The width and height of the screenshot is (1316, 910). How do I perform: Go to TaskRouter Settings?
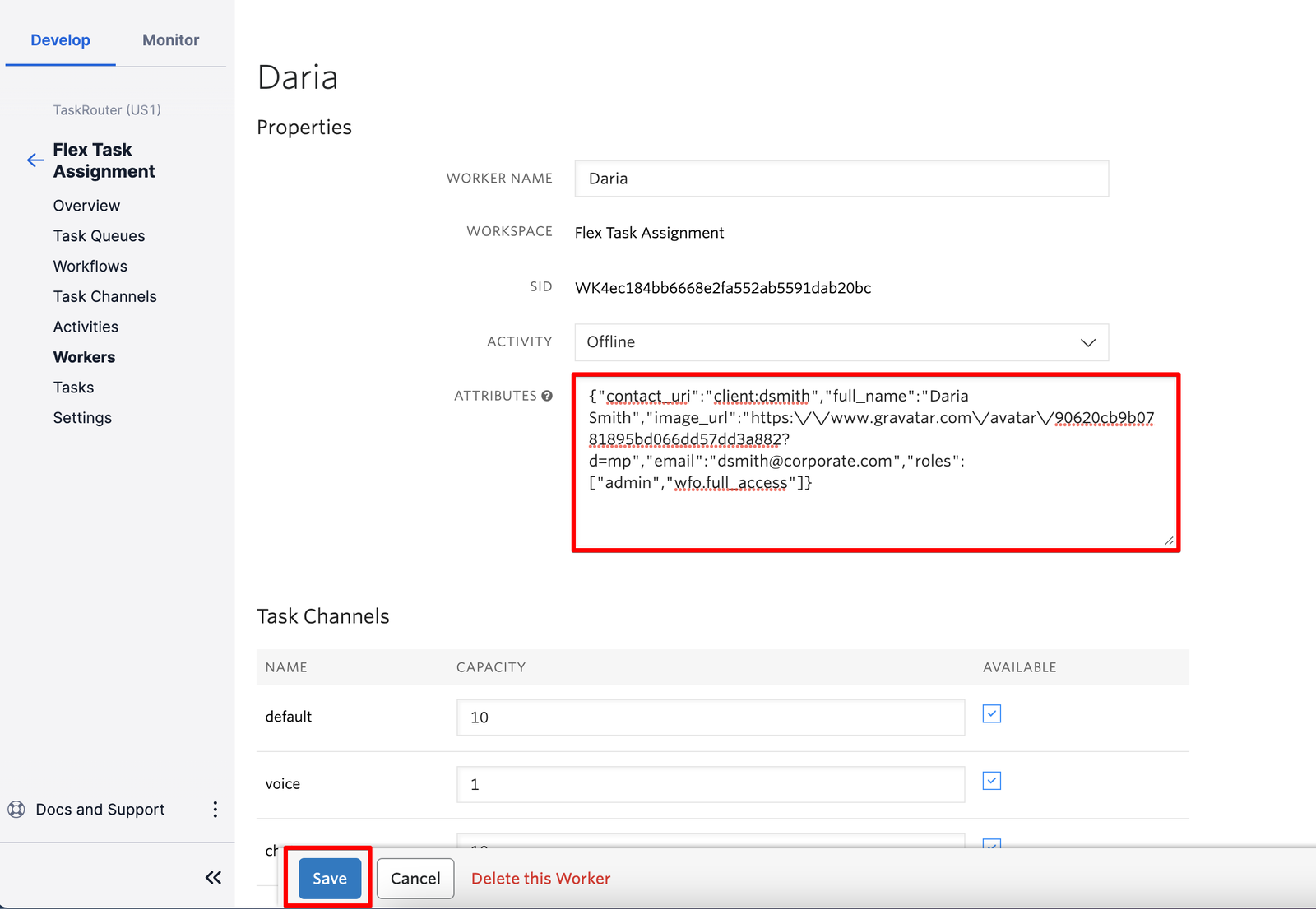click(82, 417)
